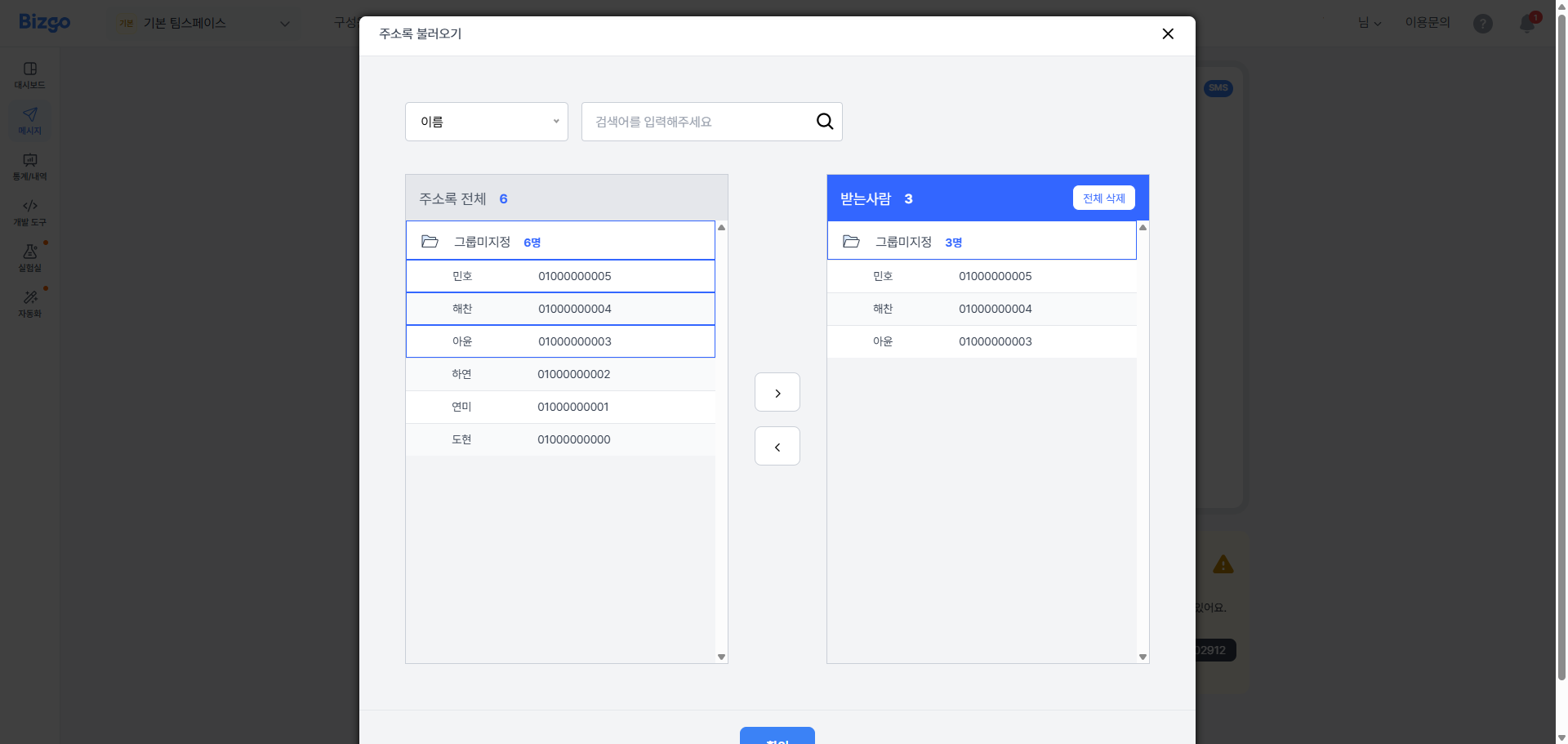Open the 이름 search type dropdown
The image size is (1568, 744).
[487, 122]
